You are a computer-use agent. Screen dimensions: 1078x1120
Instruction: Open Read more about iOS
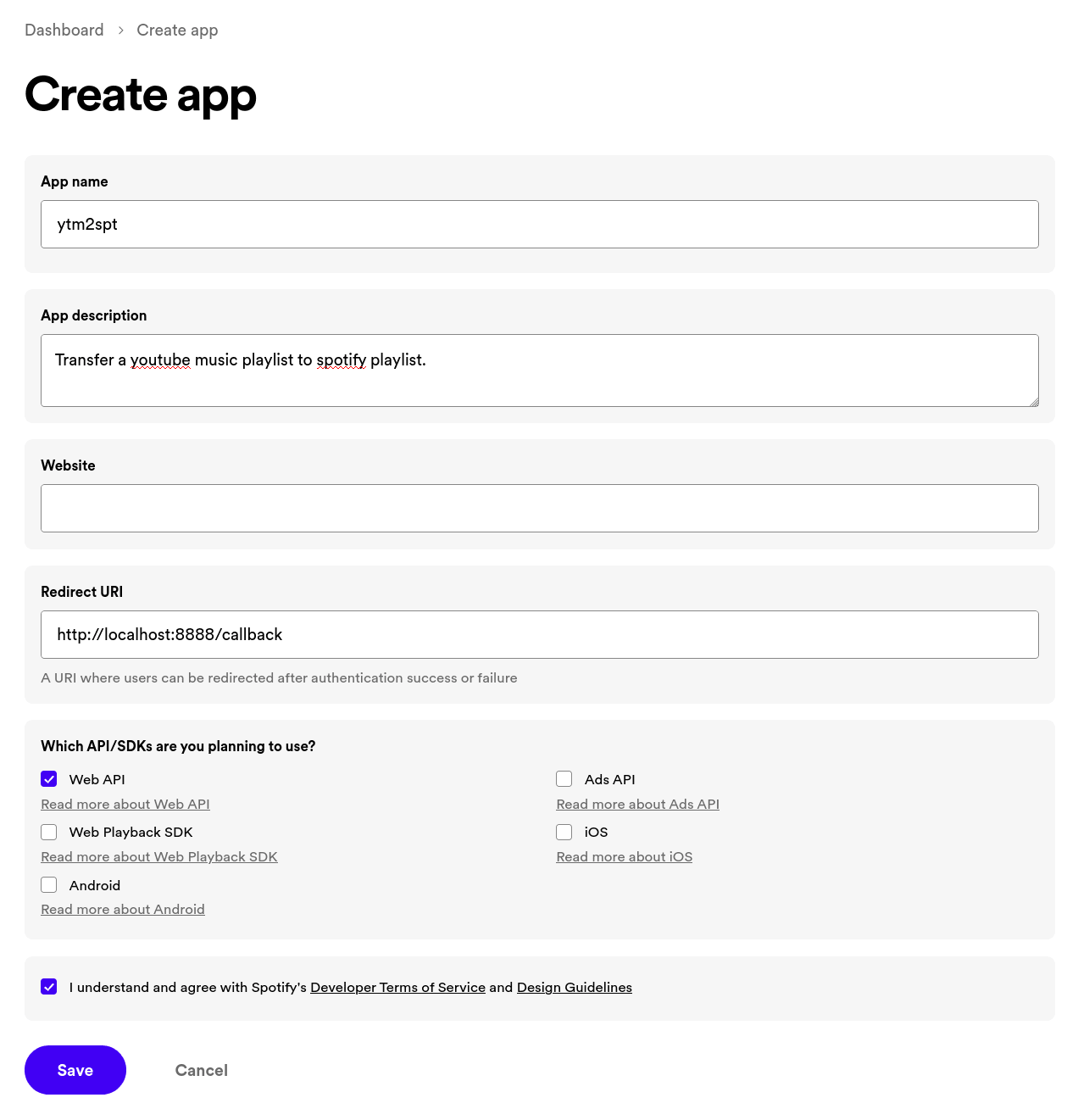tap(624, 856)
